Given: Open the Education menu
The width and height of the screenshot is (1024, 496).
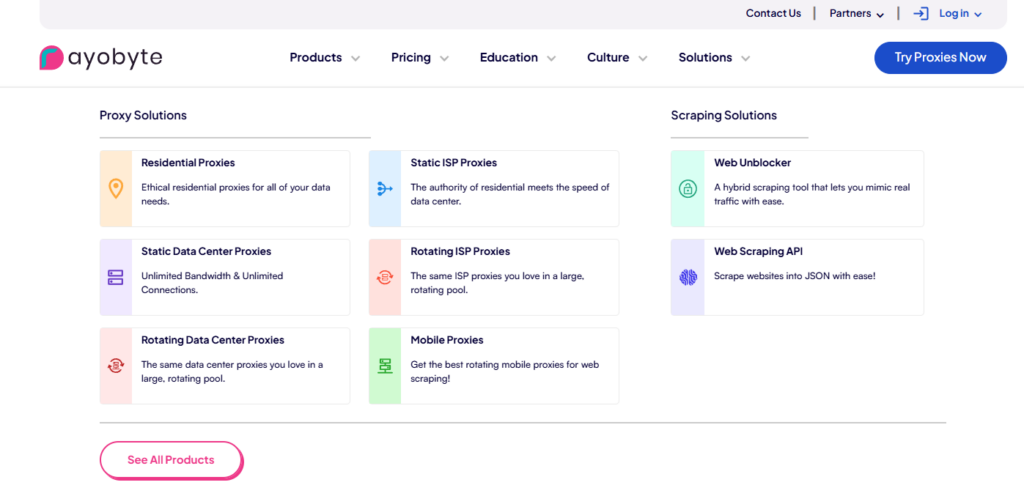Looking at the screenshot, I should (517, 58).
